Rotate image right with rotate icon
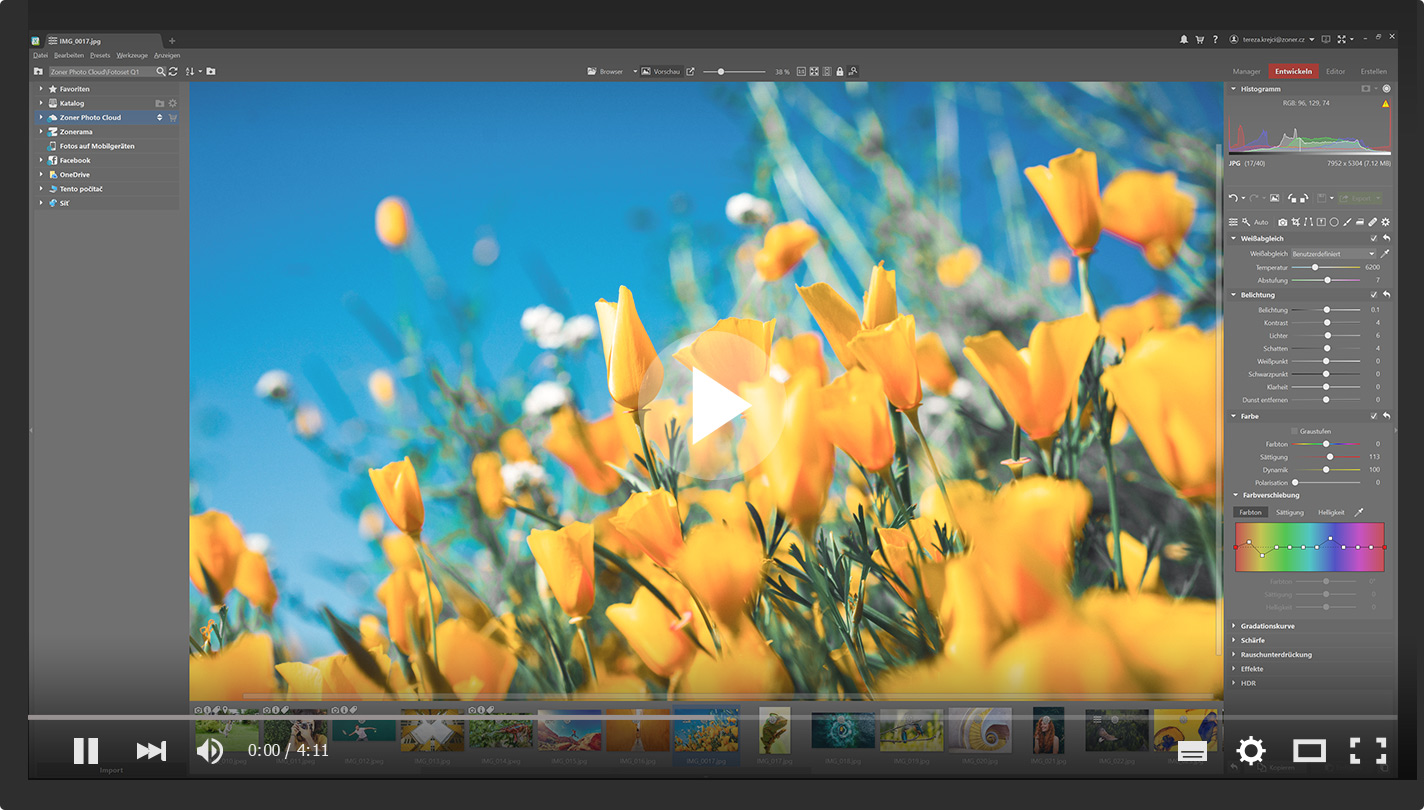This screenshot has width=1424, height=810. coord(1305,198)
